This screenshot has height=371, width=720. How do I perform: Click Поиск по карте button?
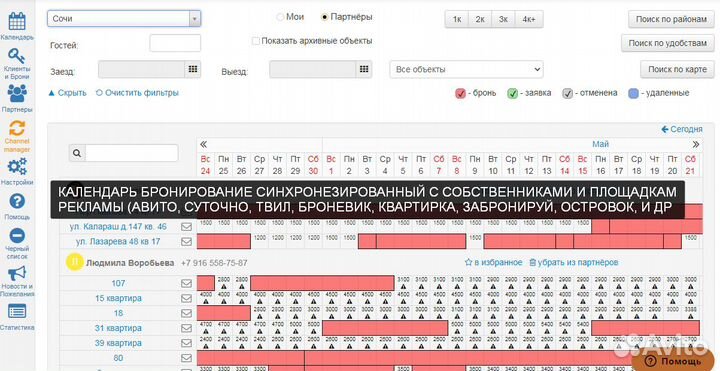coord(677,69)
